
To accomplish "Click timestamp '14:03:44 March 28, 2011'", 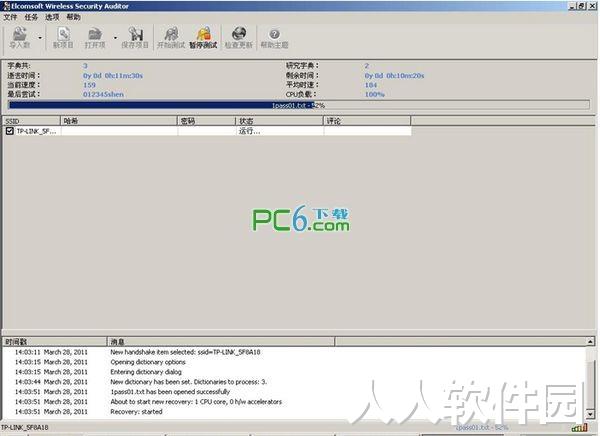I will click(x=51, y=382).
